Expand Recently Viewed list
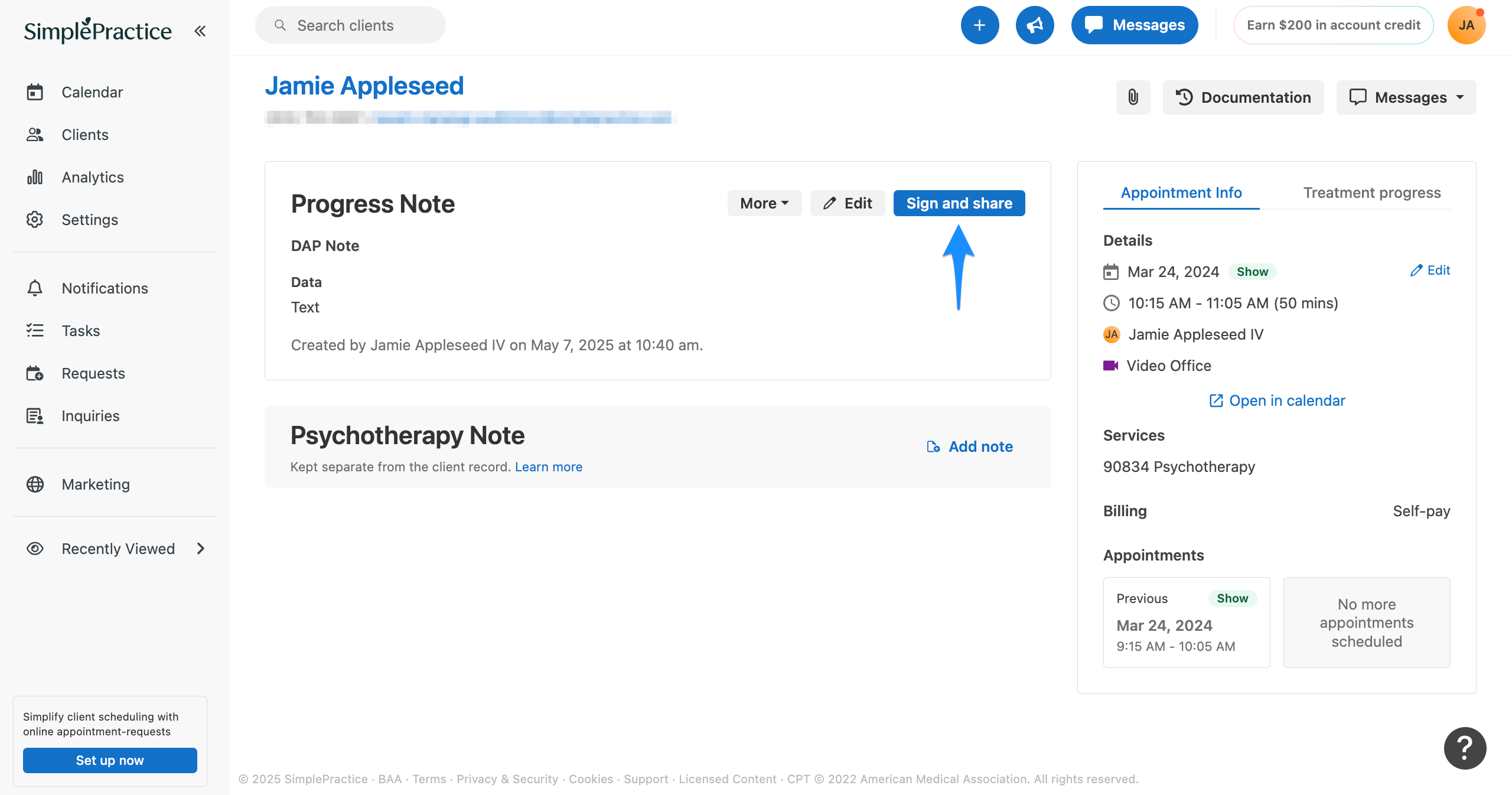1512x795 pixels. 116,549
